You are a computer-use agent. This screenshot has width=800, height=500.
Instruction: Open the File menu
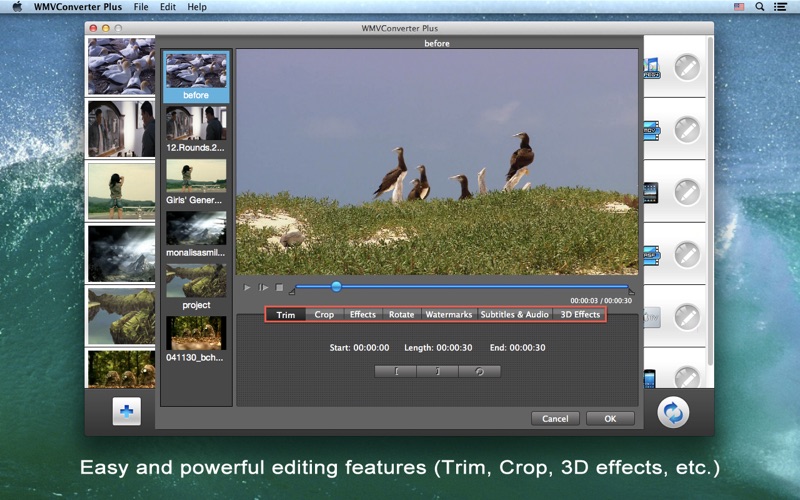[141, 7]
